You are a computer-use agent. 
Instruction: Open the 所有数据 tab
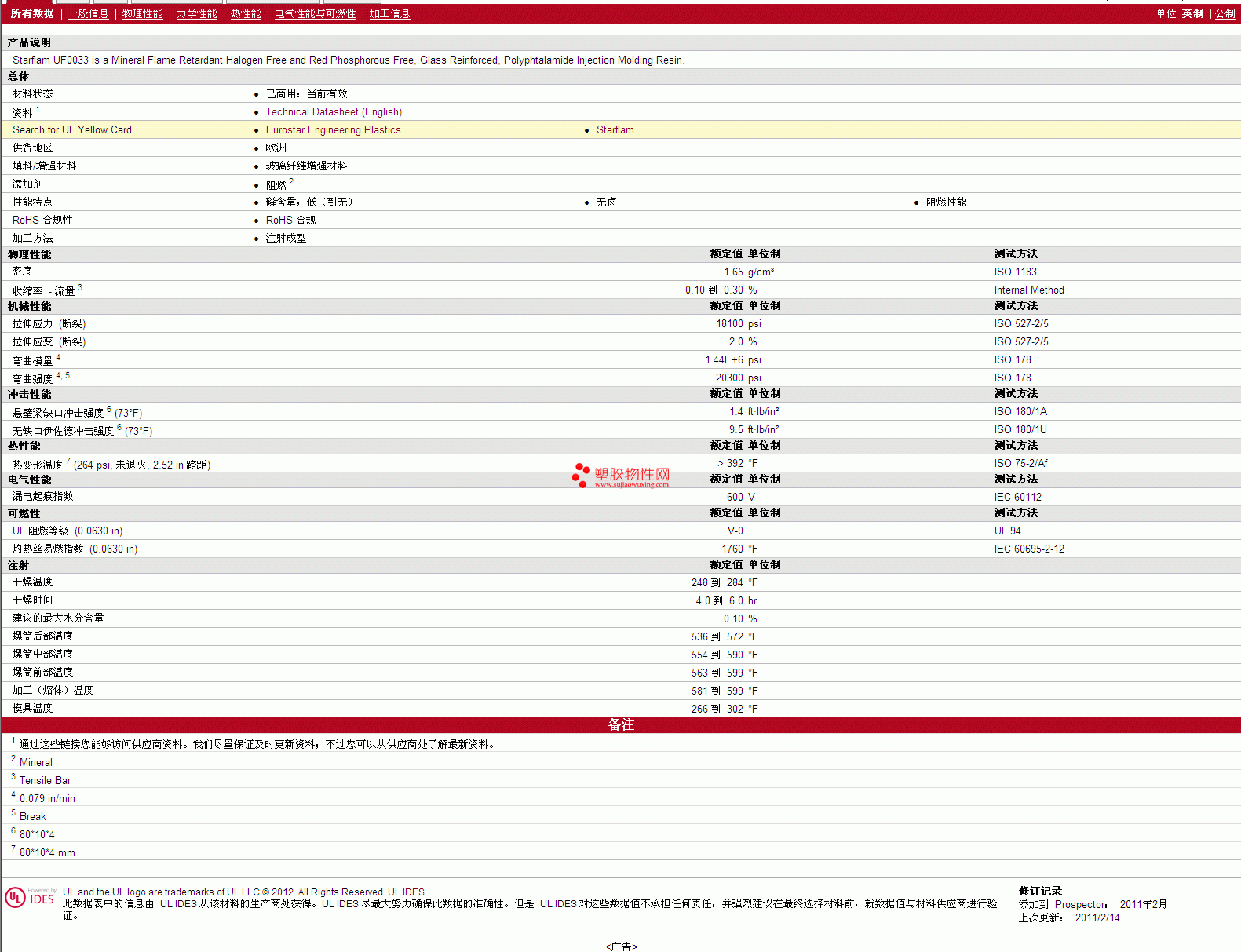click(32, 13)
